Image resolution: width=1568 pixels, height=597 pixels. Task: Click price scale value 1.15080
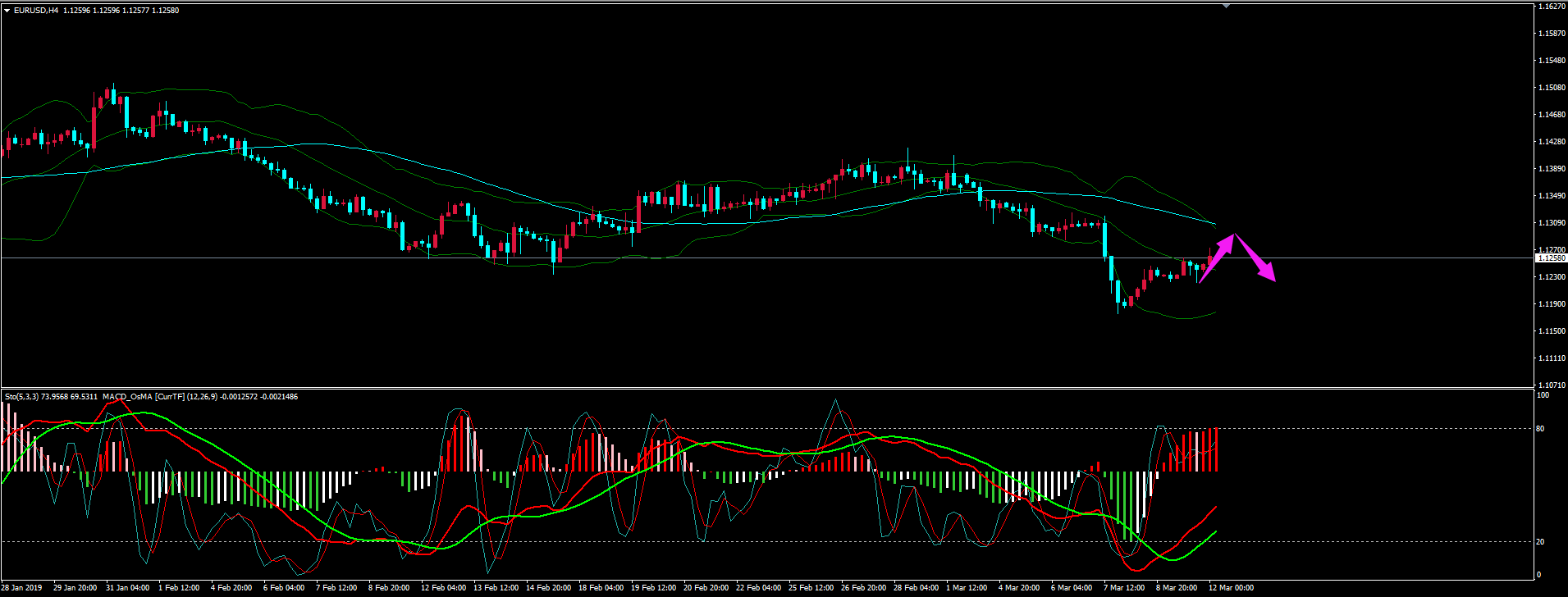1551,88
